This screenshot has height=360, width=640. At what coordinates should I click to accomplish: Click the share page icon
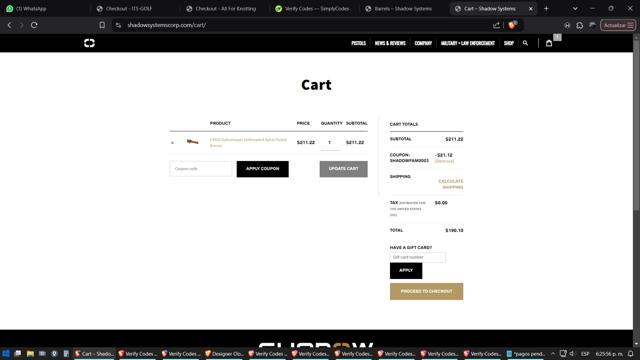(x=496, y=25)
